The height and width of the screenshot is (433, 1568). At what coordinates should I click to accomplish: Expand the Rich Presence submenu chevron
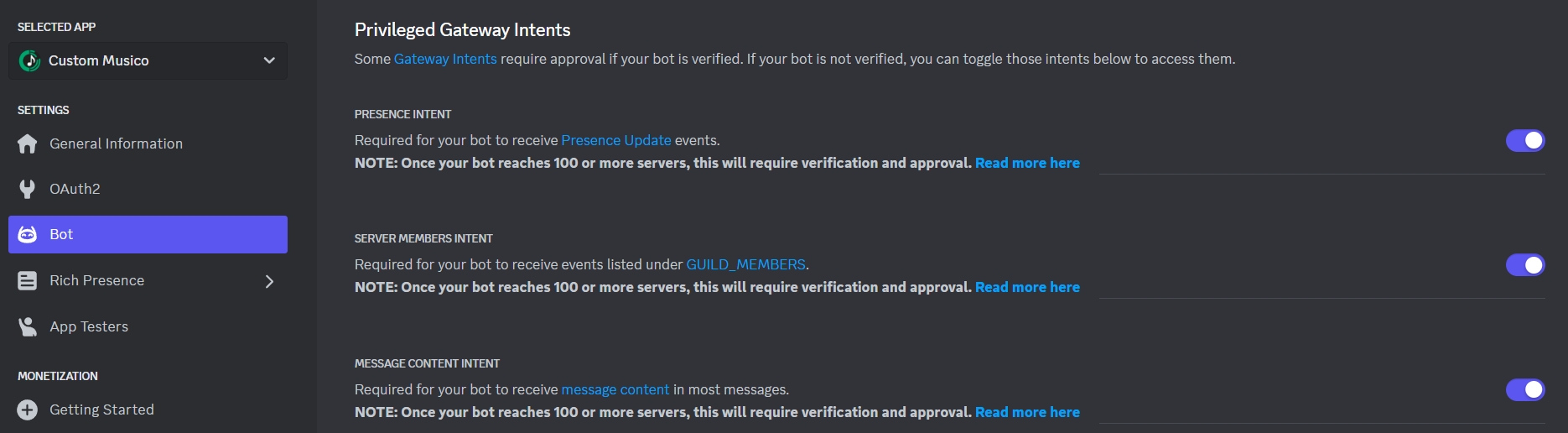(x=269, y=281)
